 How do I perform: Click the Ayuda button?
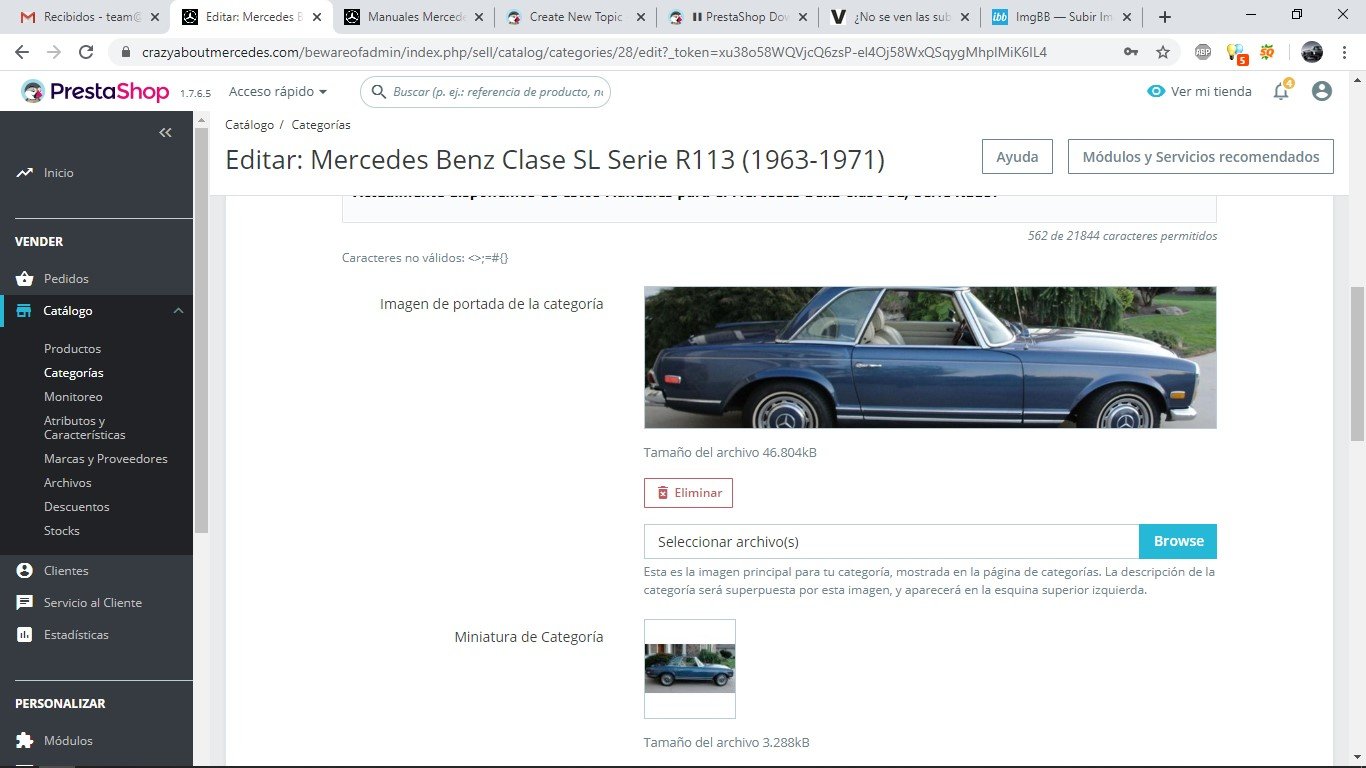click(1017, 157)
